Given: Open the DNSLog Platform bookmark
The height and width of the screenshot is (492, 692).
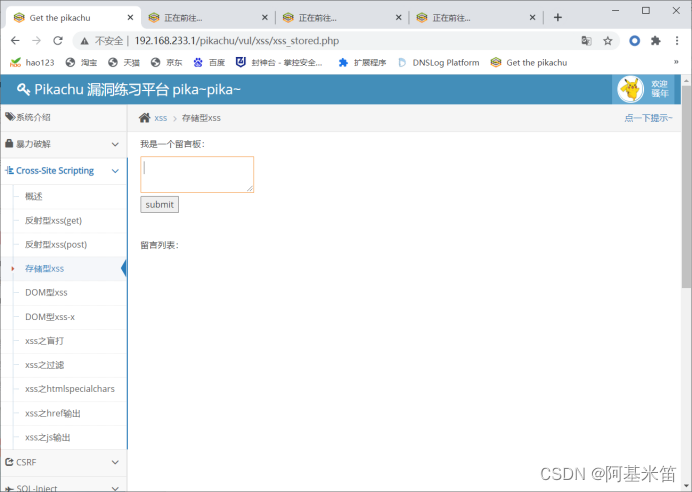Looking at the screenshot, I should (x=439, y=63).
